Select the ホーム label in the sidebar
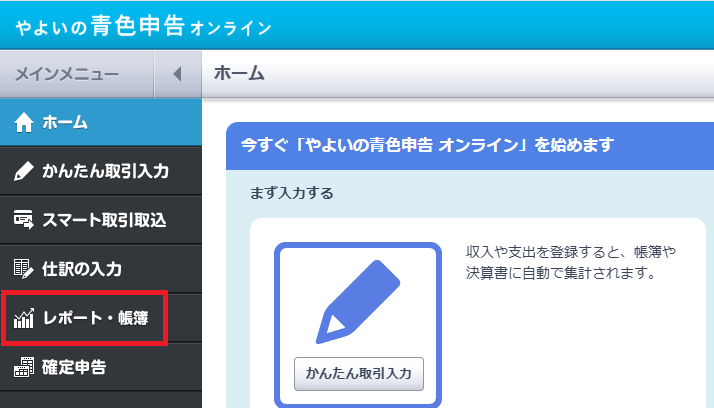This screenshot has height=408, width=714. click(x=65, y=123)
